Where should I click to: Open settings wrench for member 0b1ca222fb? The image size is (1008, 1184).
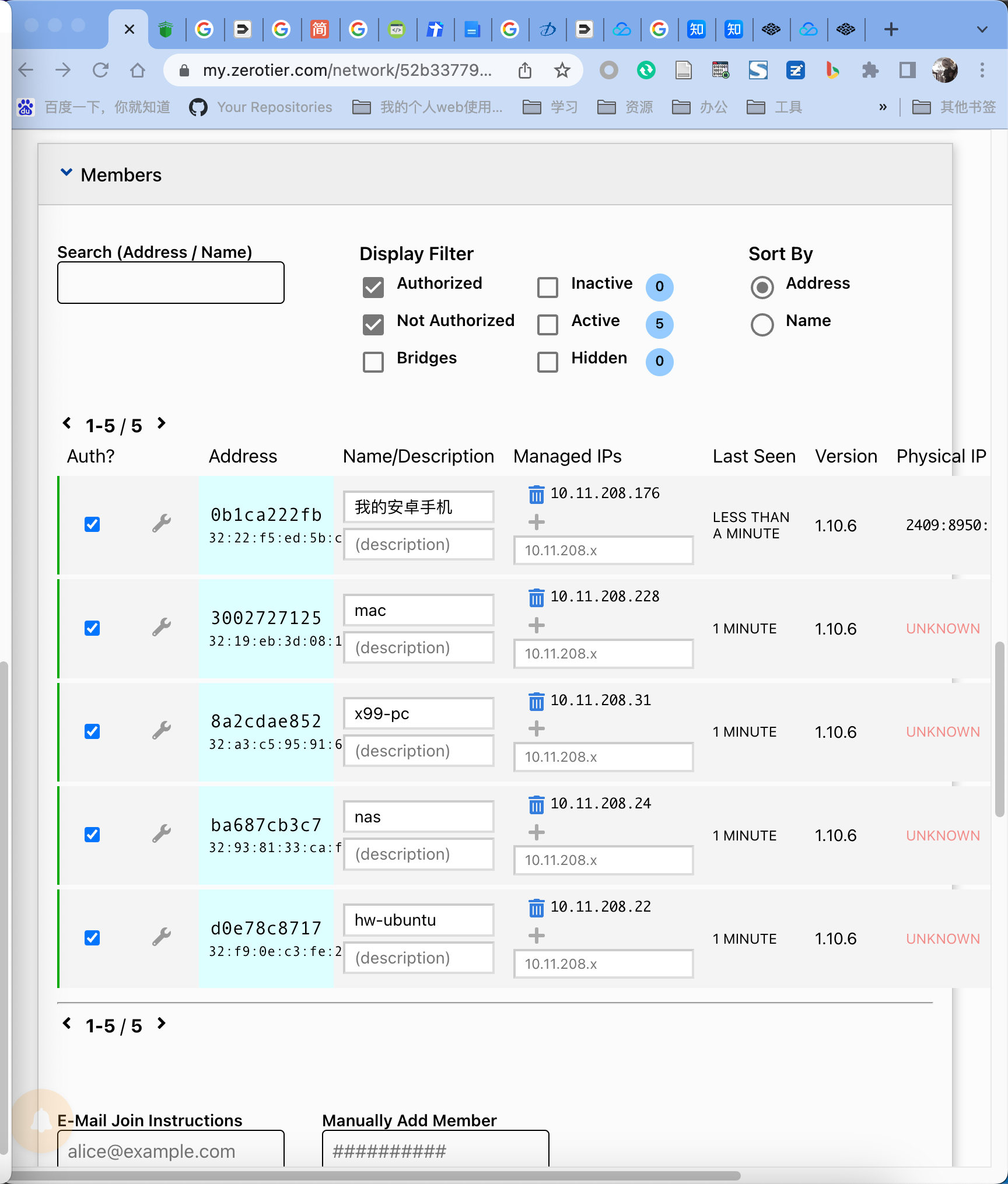161,523
